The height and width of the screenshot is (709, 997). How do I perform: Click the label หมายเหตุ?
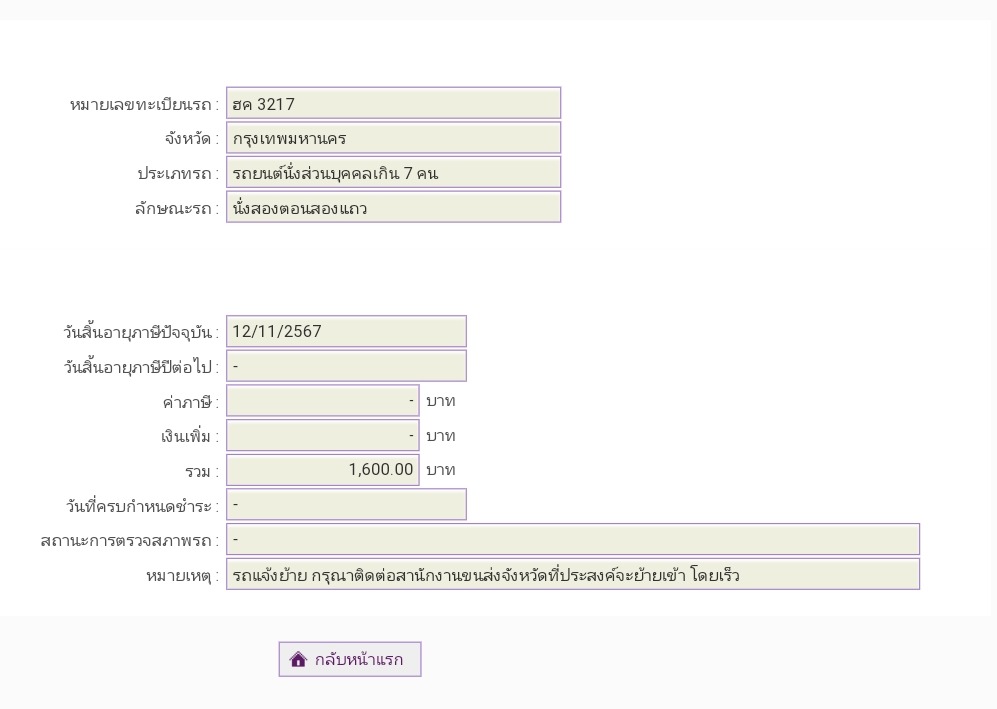click(182, 576)
